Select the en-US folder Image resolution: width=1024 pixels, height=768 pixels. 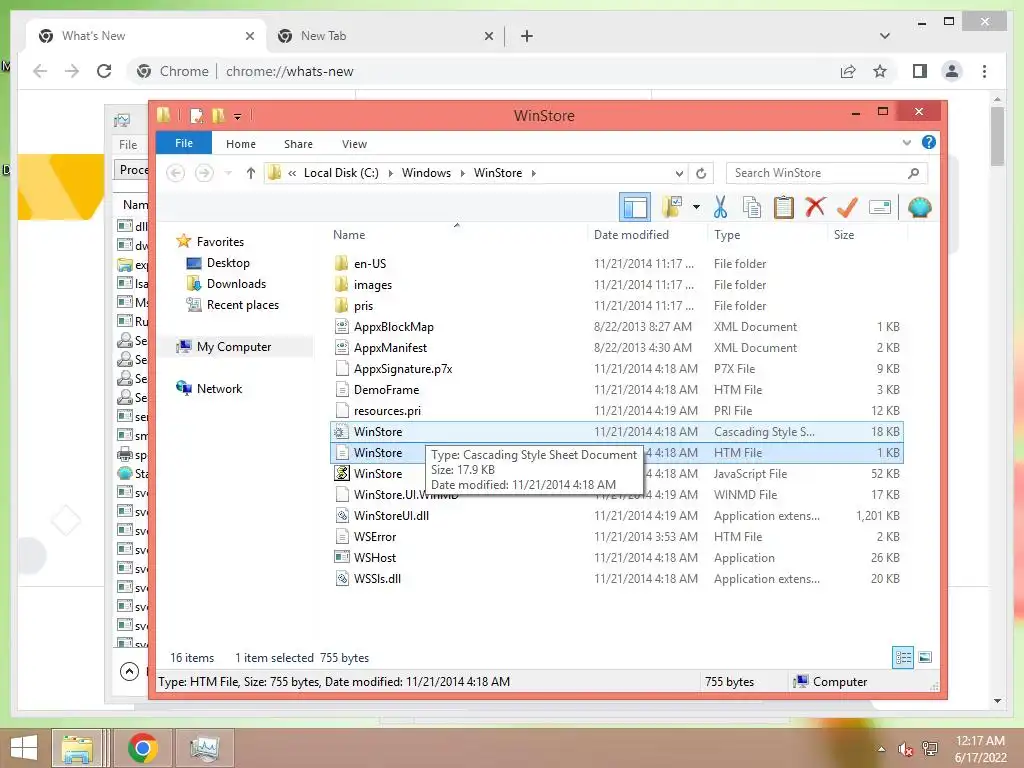616,264
